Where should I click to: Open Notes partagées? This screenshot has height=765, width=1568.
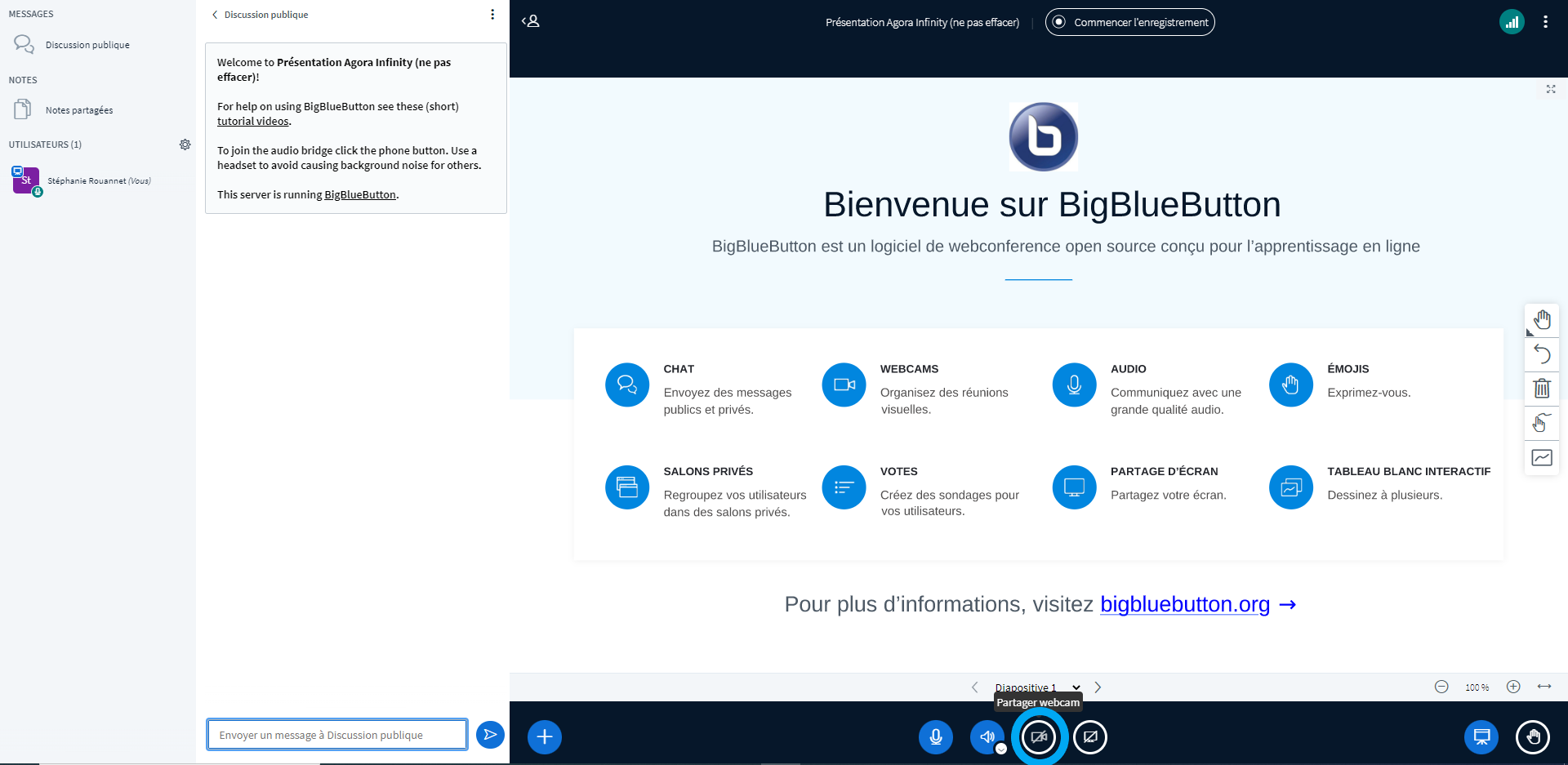[x=79, y=110]
